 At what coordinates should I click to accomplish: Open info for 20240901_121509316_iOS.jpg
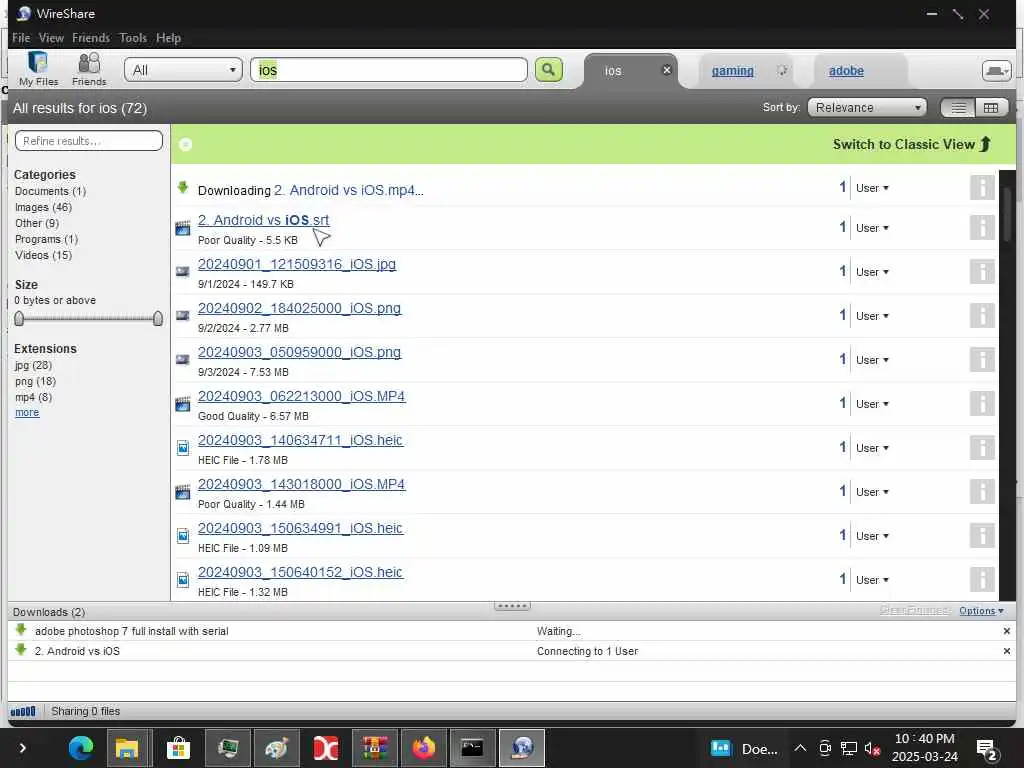[982, 271]
